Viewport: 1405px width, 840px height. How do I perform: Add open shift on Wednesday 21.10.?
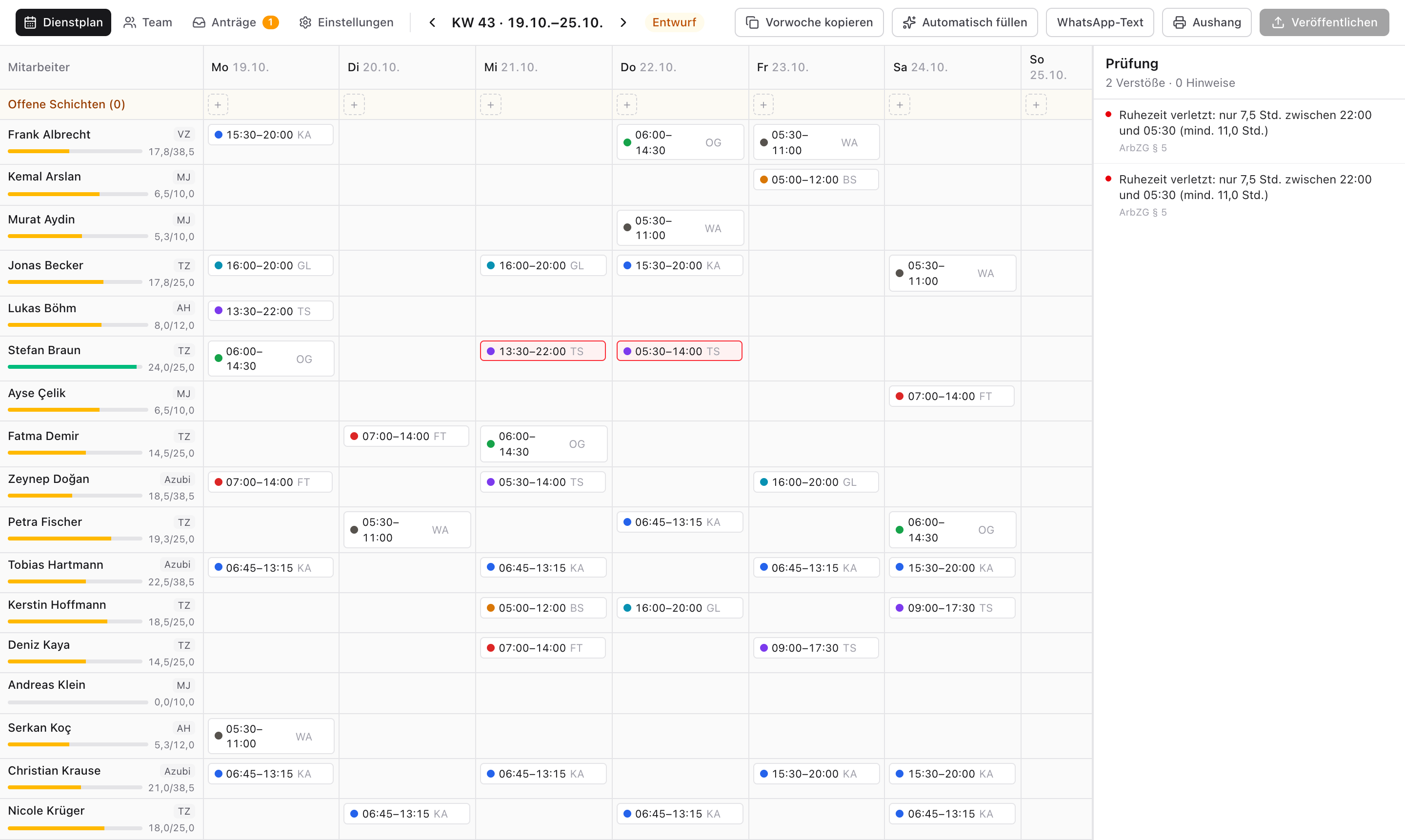(x=490, y=105)
